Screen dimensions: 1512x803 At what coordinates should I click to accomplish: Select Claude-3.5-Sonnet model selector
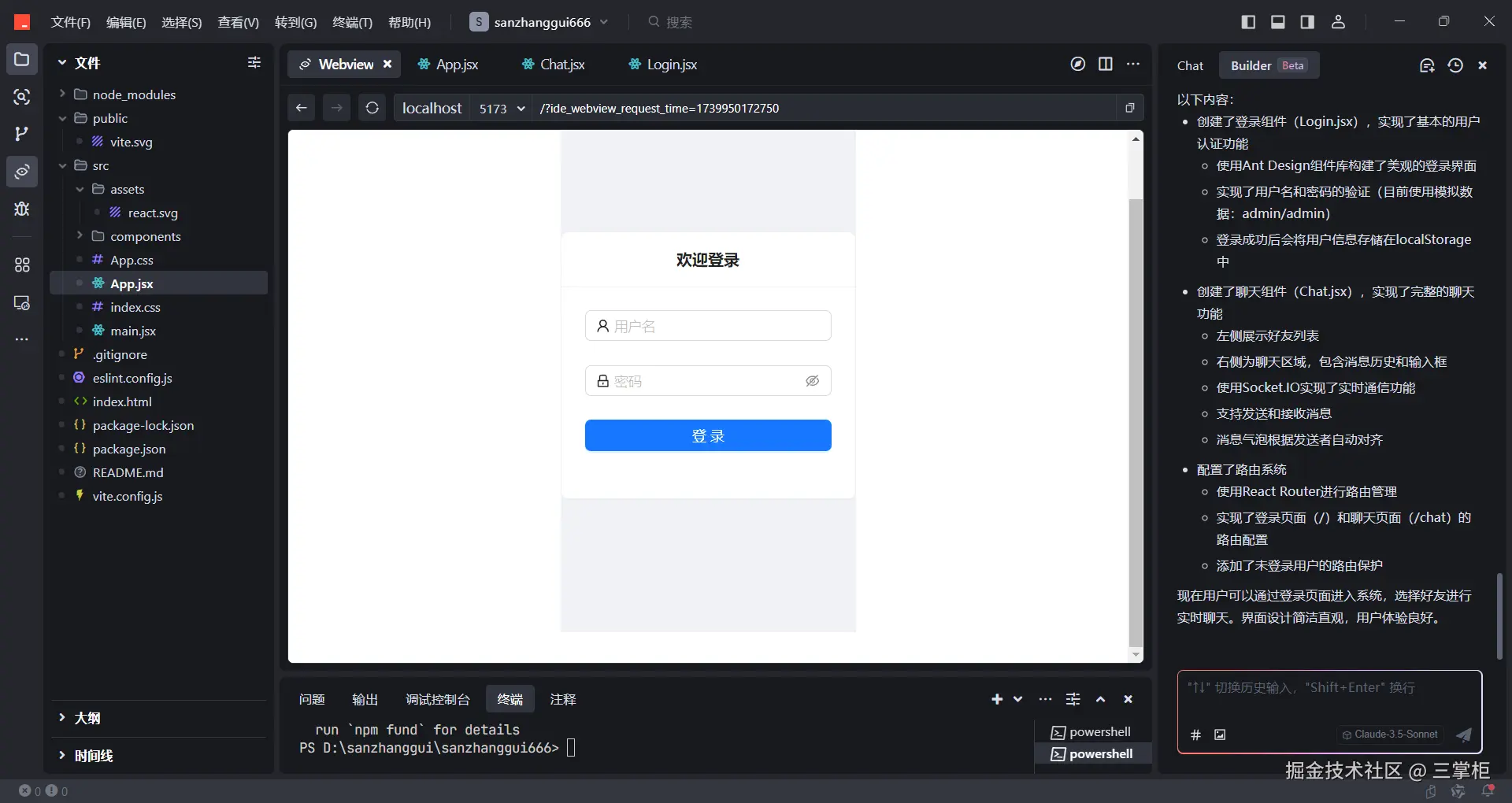1390,735
